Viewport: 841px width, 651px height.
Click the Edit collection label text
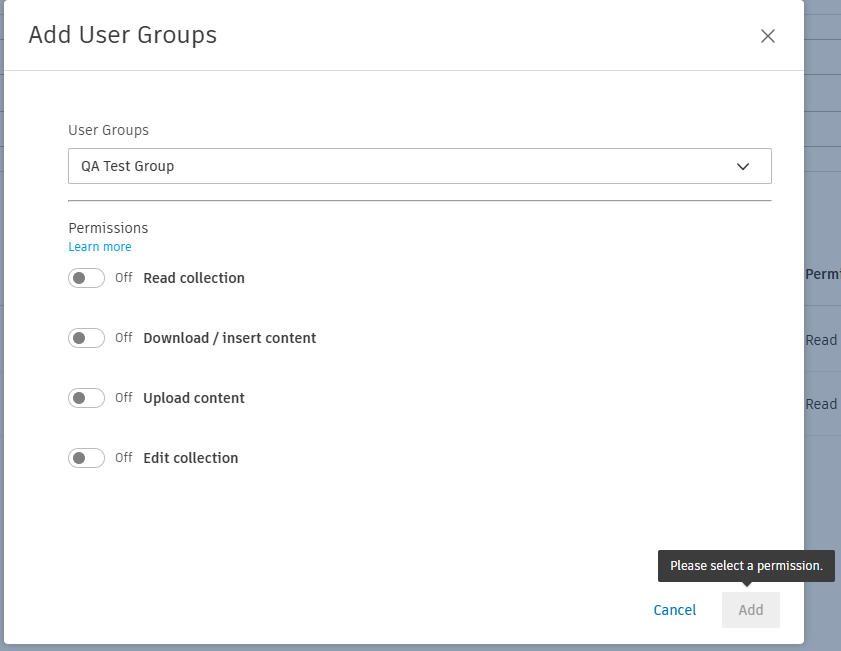point(191,458)
